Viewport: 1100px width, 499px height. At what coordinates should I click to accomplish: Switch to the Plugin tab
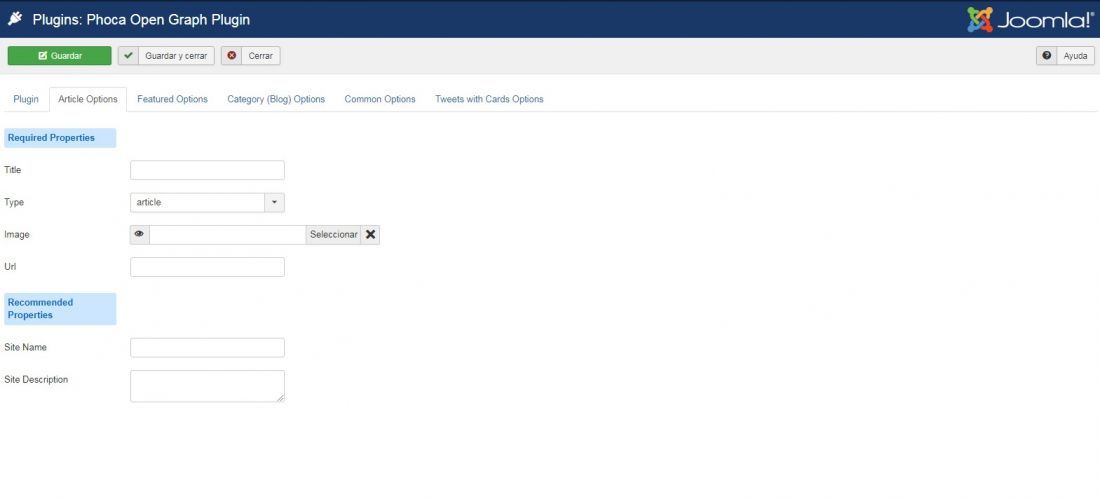coord(26,99)
